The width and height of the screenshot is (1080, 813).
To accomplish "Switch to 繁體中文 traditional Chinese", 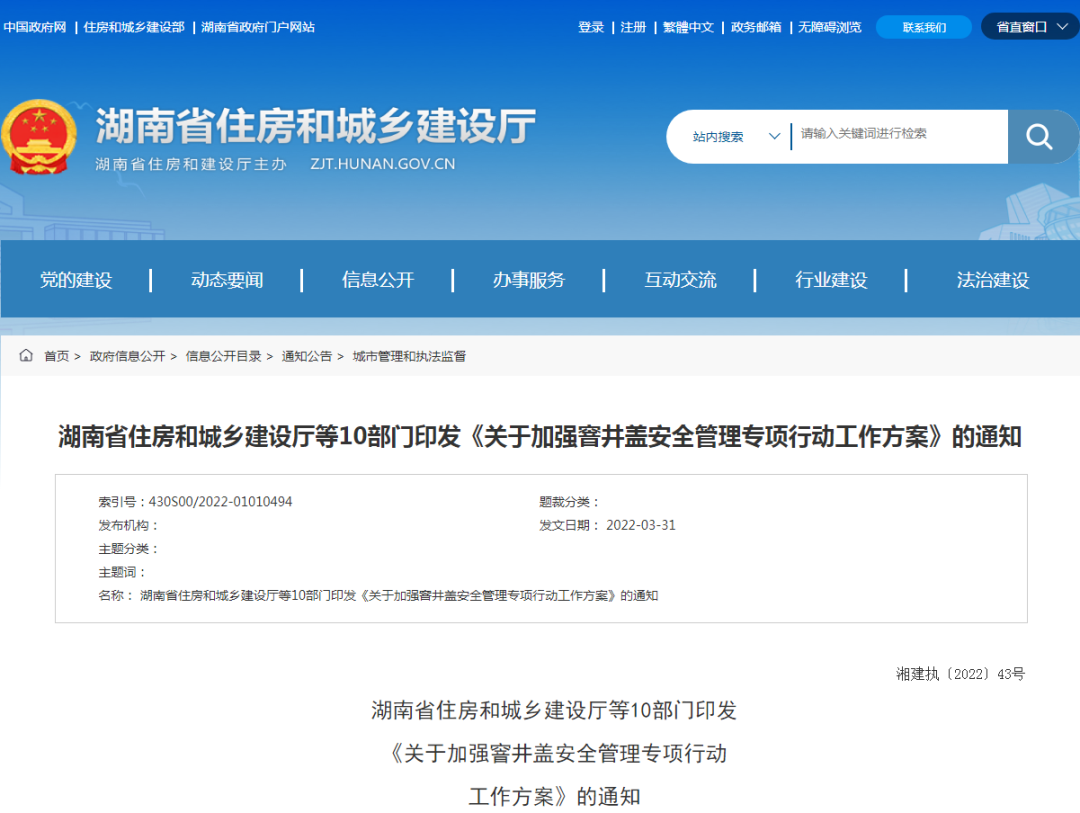I will click(x=688, y=27).
